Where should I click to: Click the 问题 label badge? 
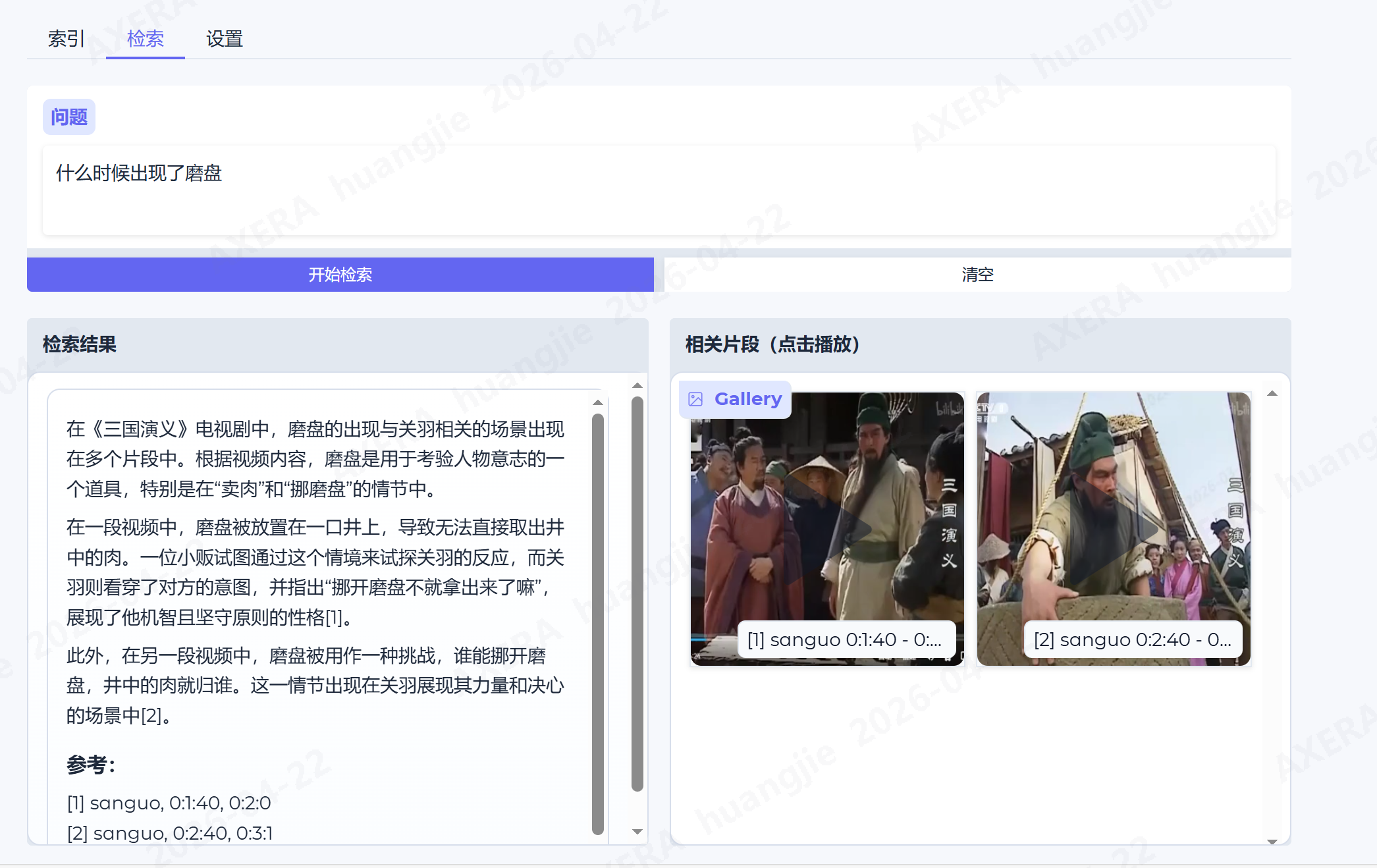[69, 117]
